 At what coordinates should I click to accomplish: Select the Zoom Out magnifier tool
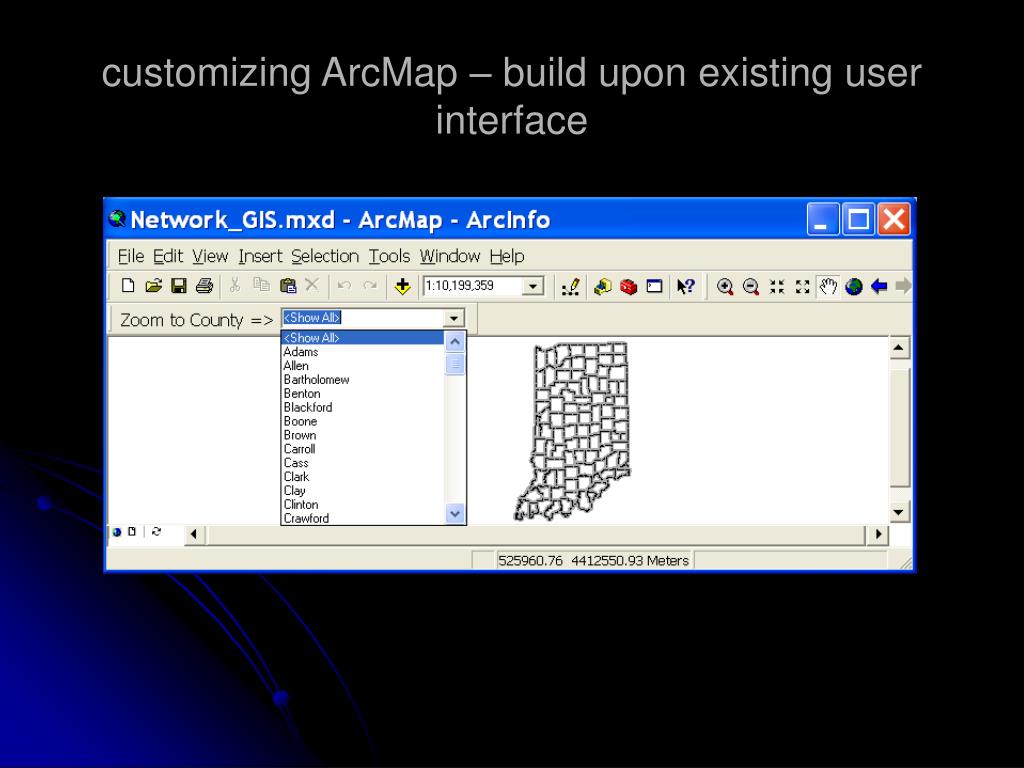[751, 287]
